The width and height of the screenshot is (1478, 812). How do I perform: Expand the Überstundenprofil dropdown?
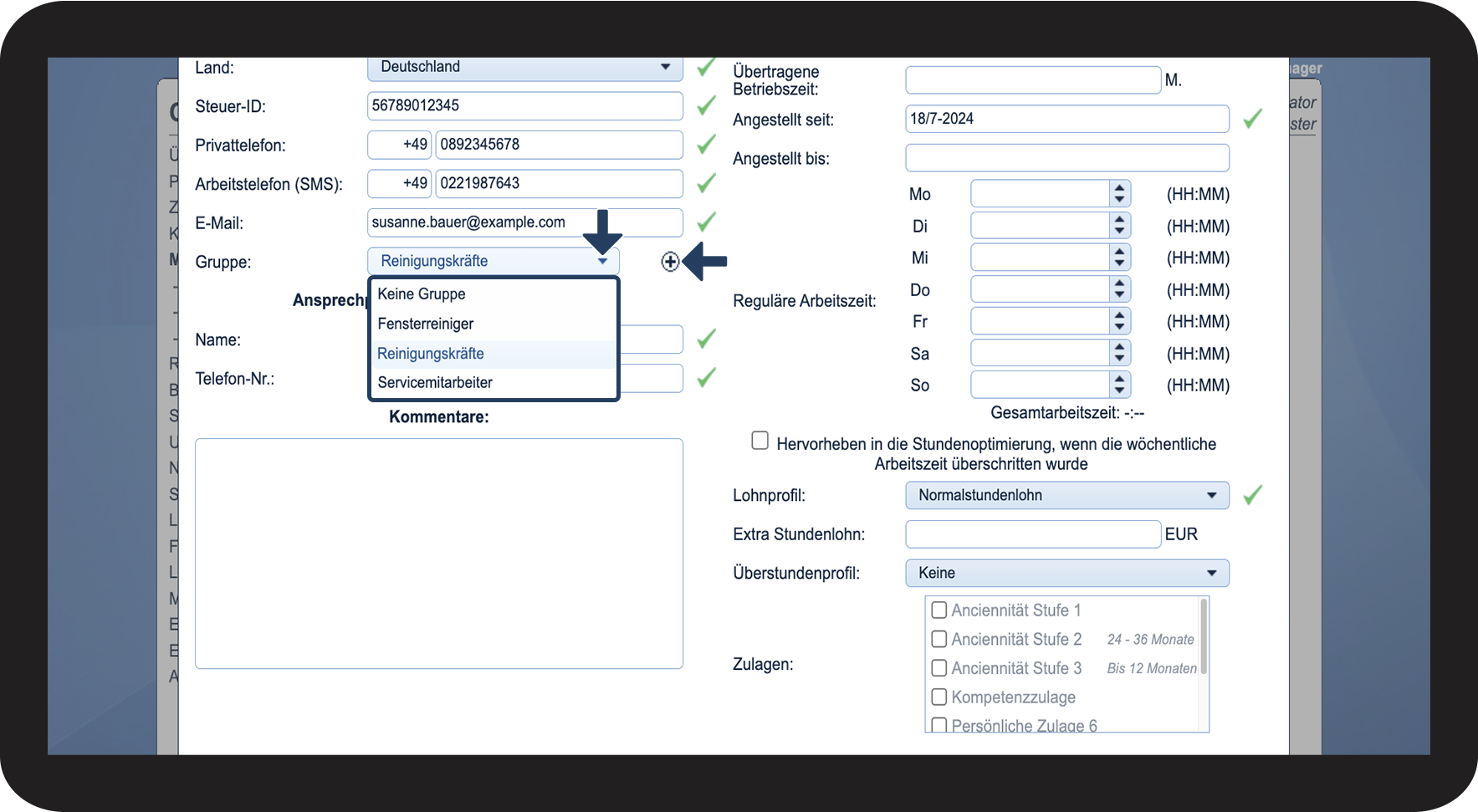1067,573
